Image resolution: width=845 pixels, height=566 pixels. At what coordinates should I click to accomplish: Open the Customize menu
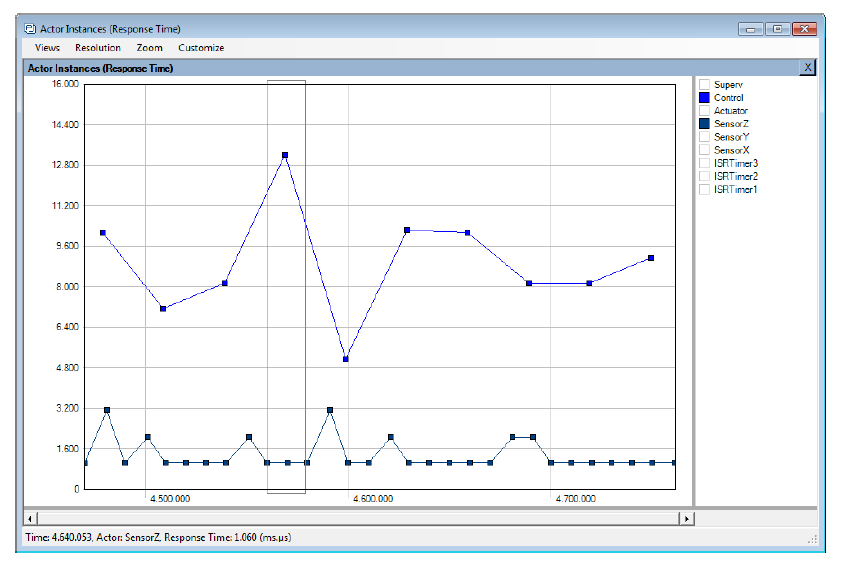201,48
